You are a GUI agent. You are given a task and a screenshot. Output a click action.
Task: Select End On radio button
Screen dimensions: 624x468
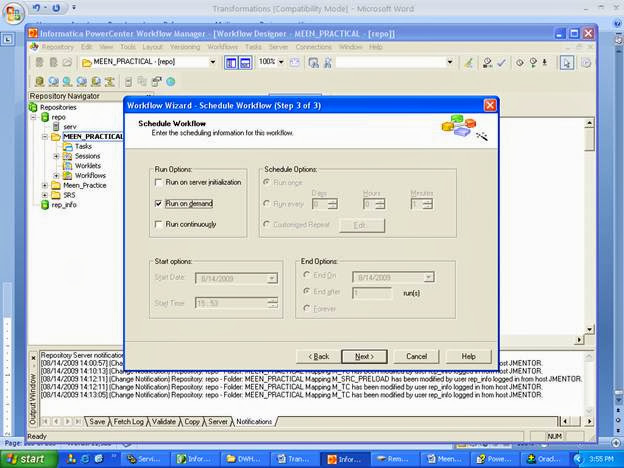point(306,275)
